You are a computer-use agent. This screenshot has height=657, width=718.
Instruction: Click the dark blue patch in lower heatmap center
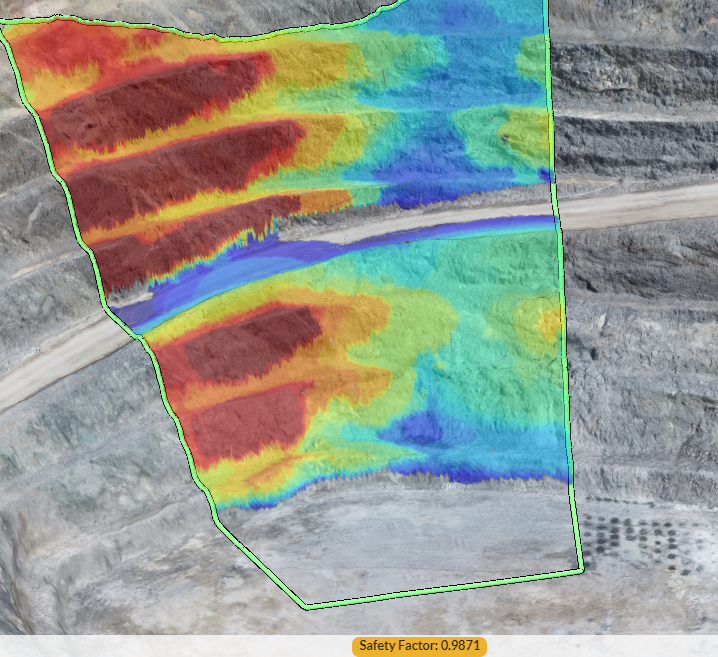pos(420,430)
